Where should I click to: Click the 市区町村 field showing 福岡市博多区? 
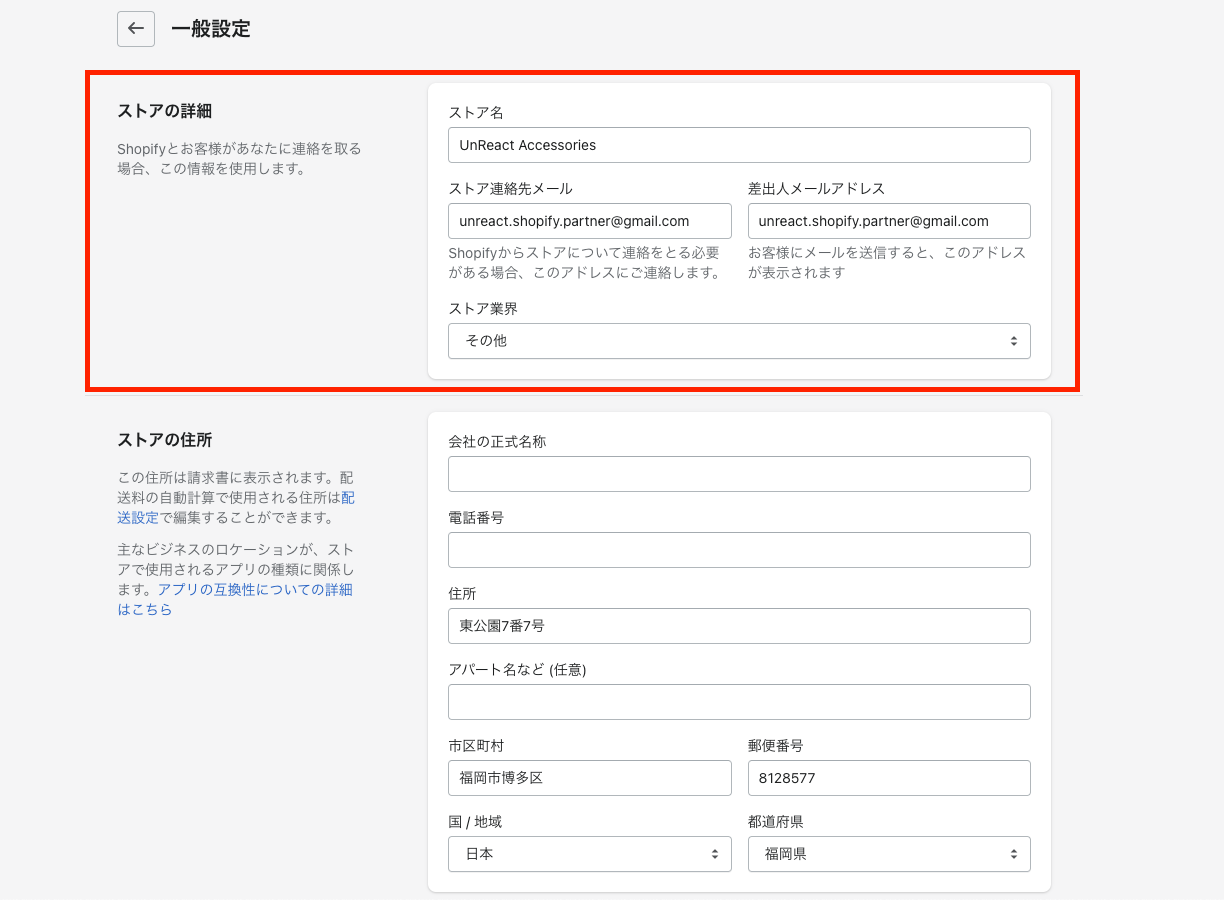pos(589,778)
